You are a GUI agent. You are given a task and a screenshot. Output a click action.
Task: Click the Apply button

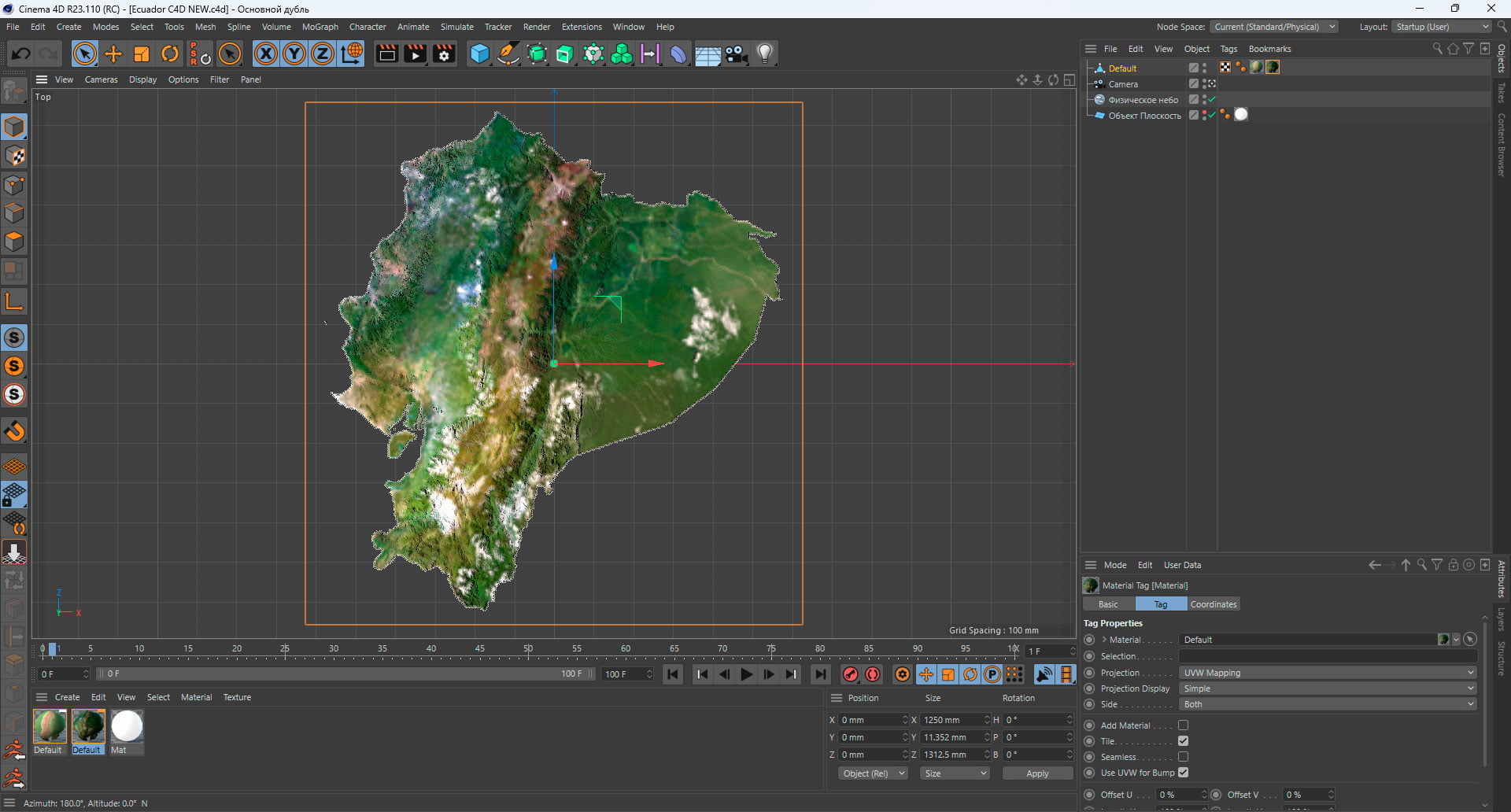pos(1037,773)
